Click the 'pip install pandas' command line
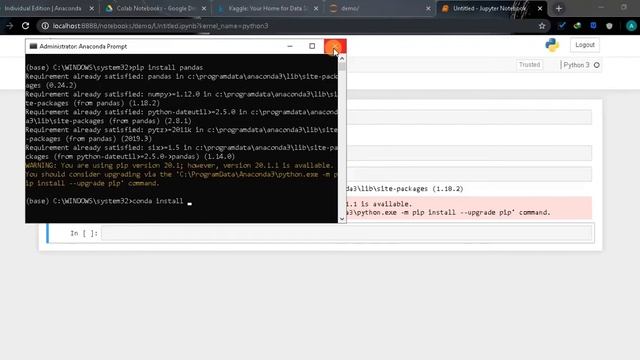640x360 pixels. 114,67
